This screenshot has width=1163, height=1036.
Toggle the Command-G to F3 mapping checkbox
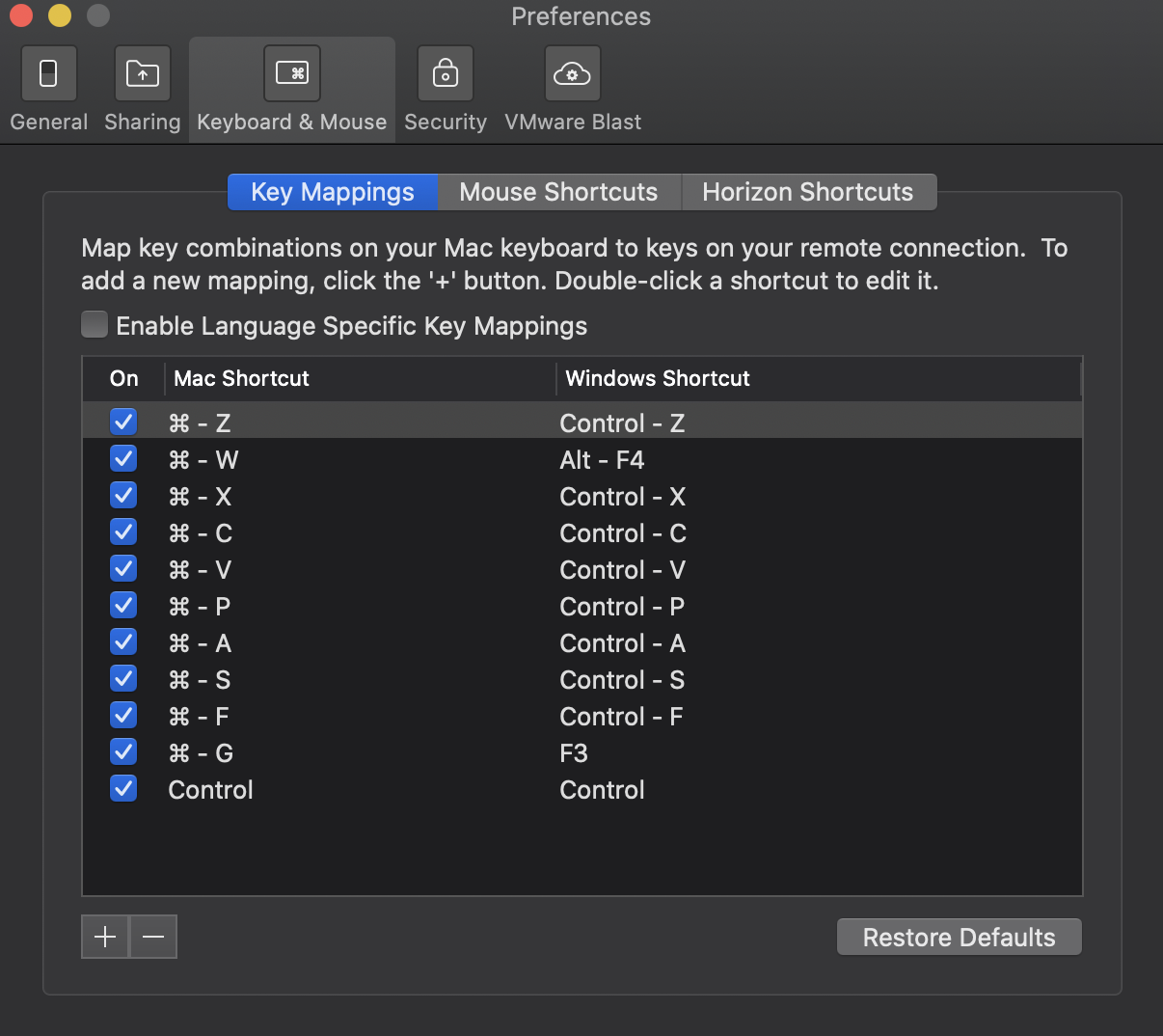click(123, 752)
